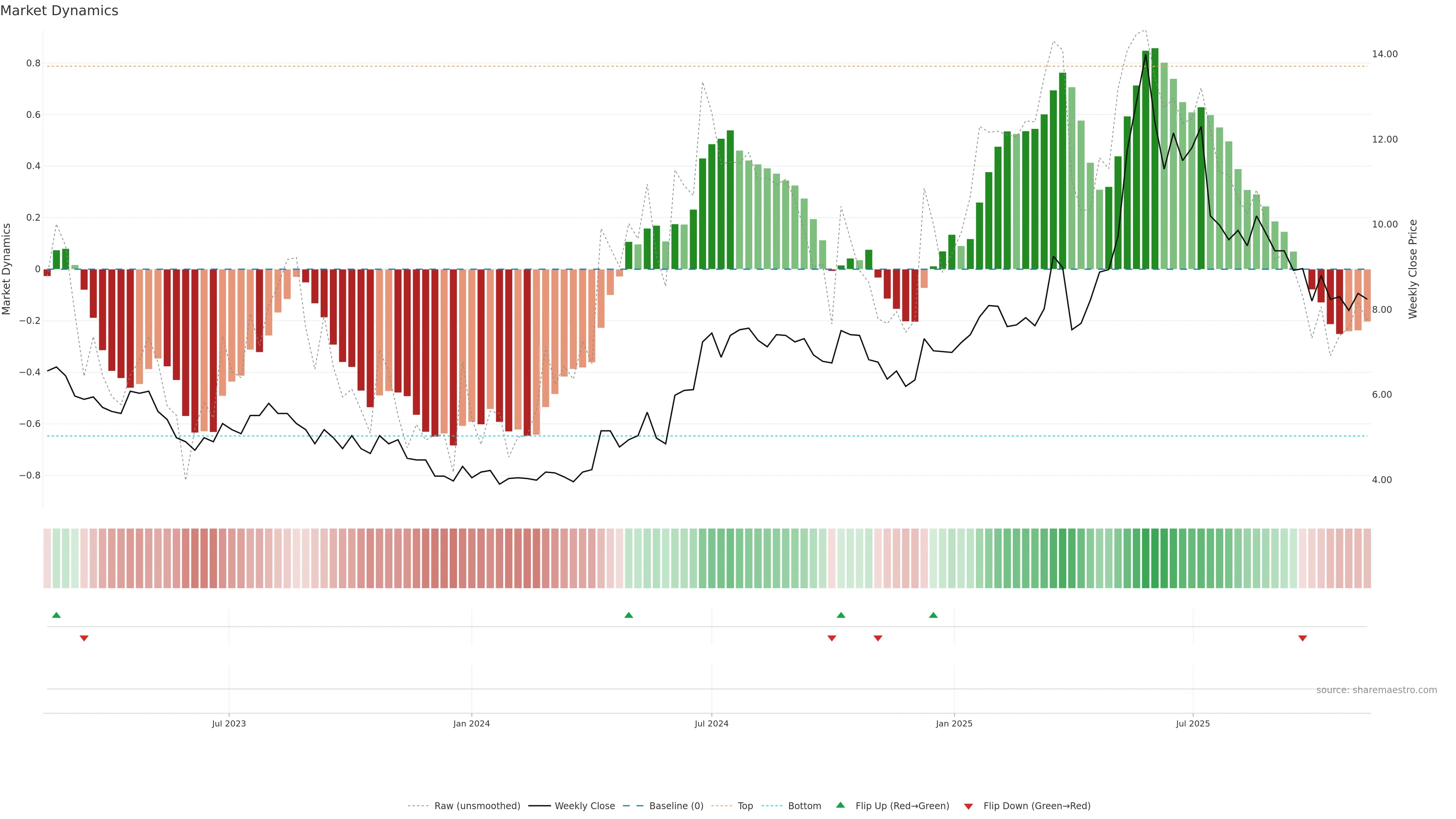Click the leftmost red flip-down triangle marker
This screenshot has width=1456, height=819.
click(84, 638)
